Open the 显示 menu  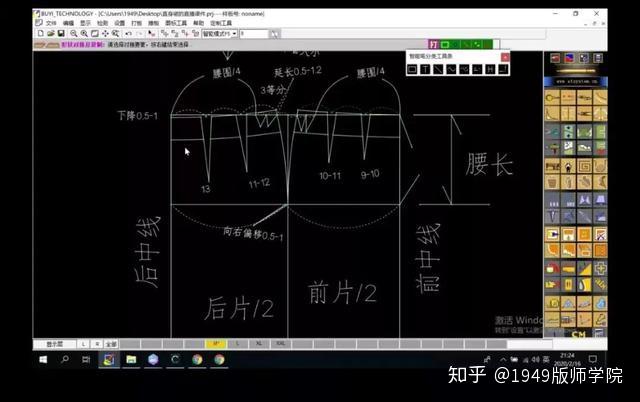(85, 23)
